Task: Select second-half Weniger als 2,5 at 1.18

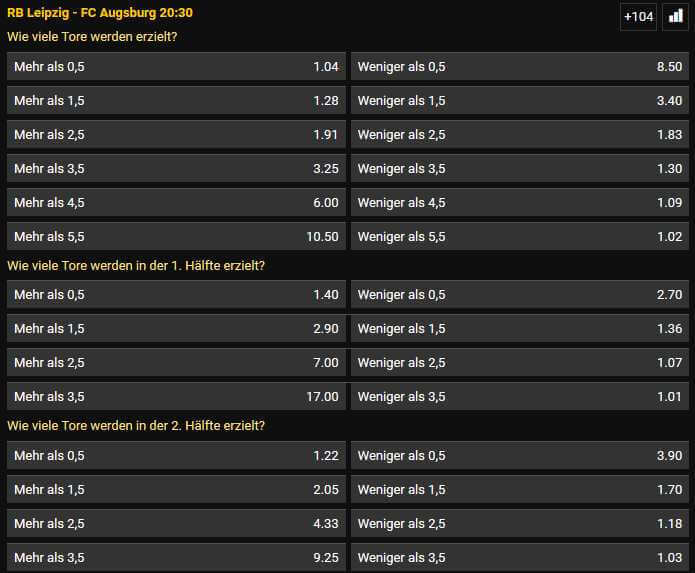Action: (519, 523)
